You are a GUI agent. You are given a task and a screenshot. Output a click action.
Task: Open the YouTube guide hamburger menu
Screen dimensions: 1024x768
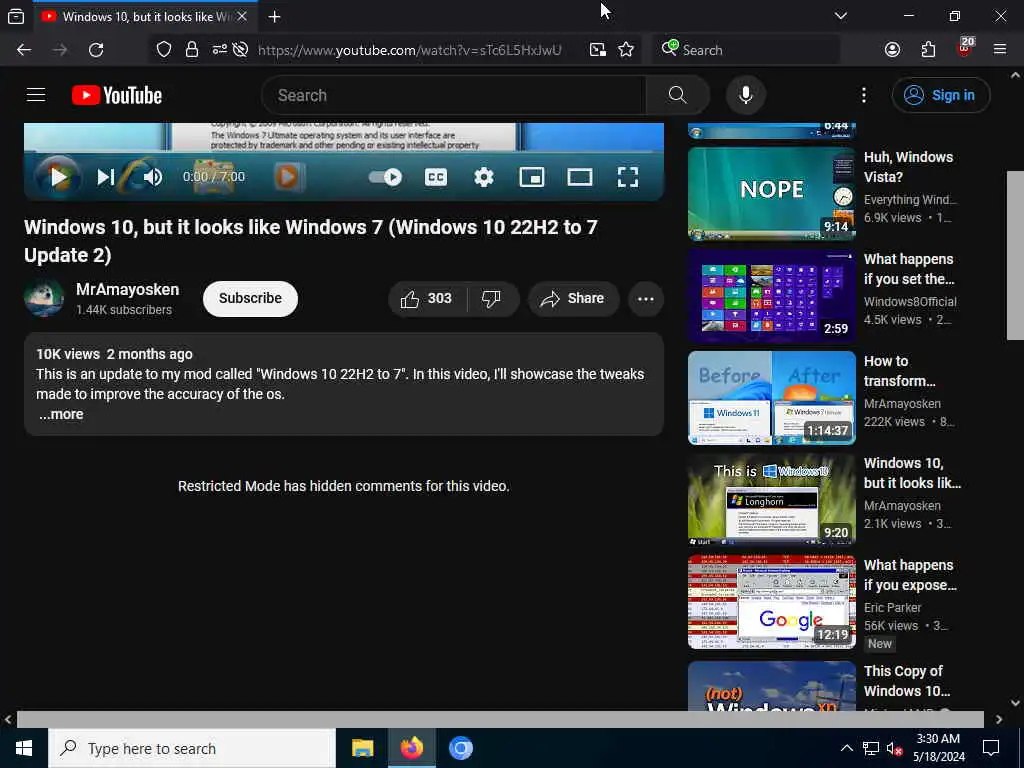tap(36, 95)
